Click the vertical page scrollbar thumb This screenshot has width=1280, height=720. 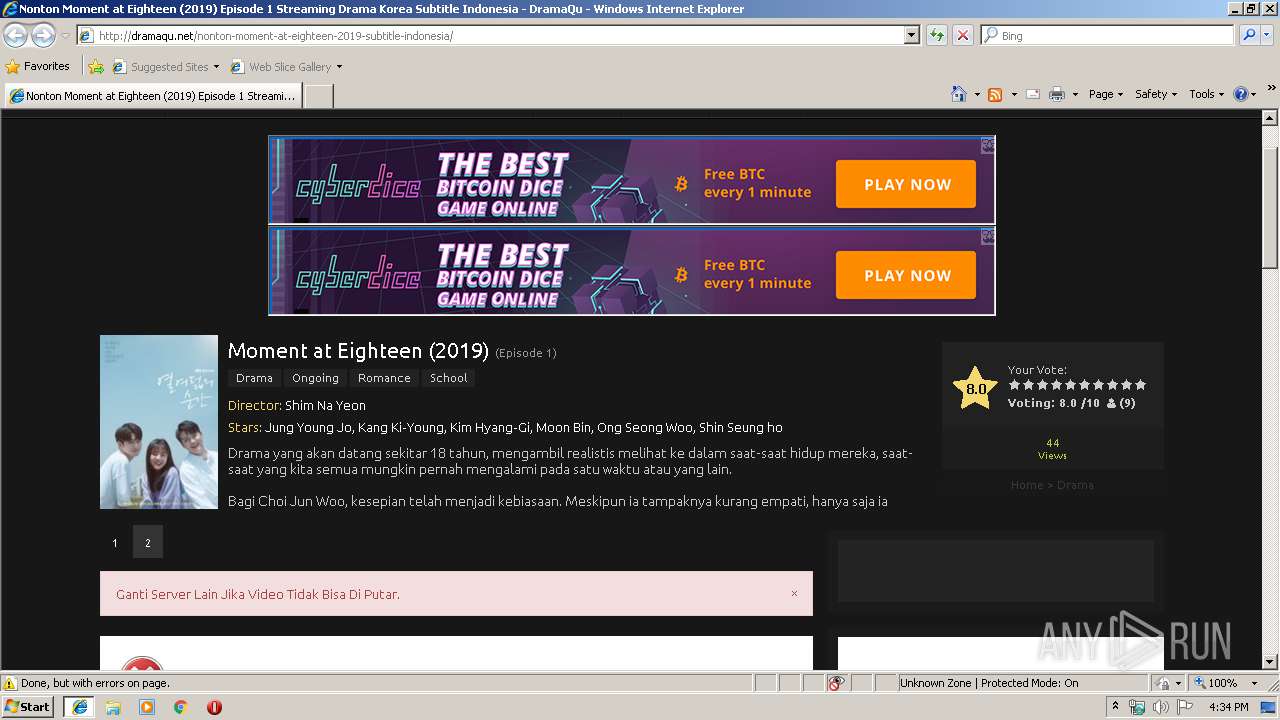(1270, 207)
